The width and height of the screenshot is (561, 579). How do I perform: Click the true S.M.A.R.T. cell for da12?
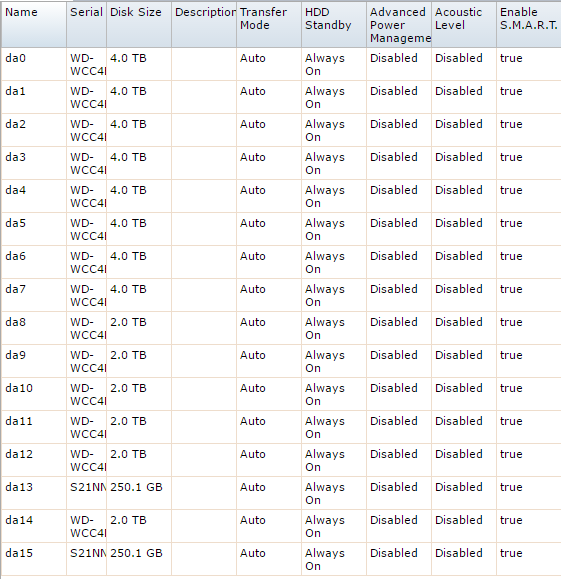511,454
